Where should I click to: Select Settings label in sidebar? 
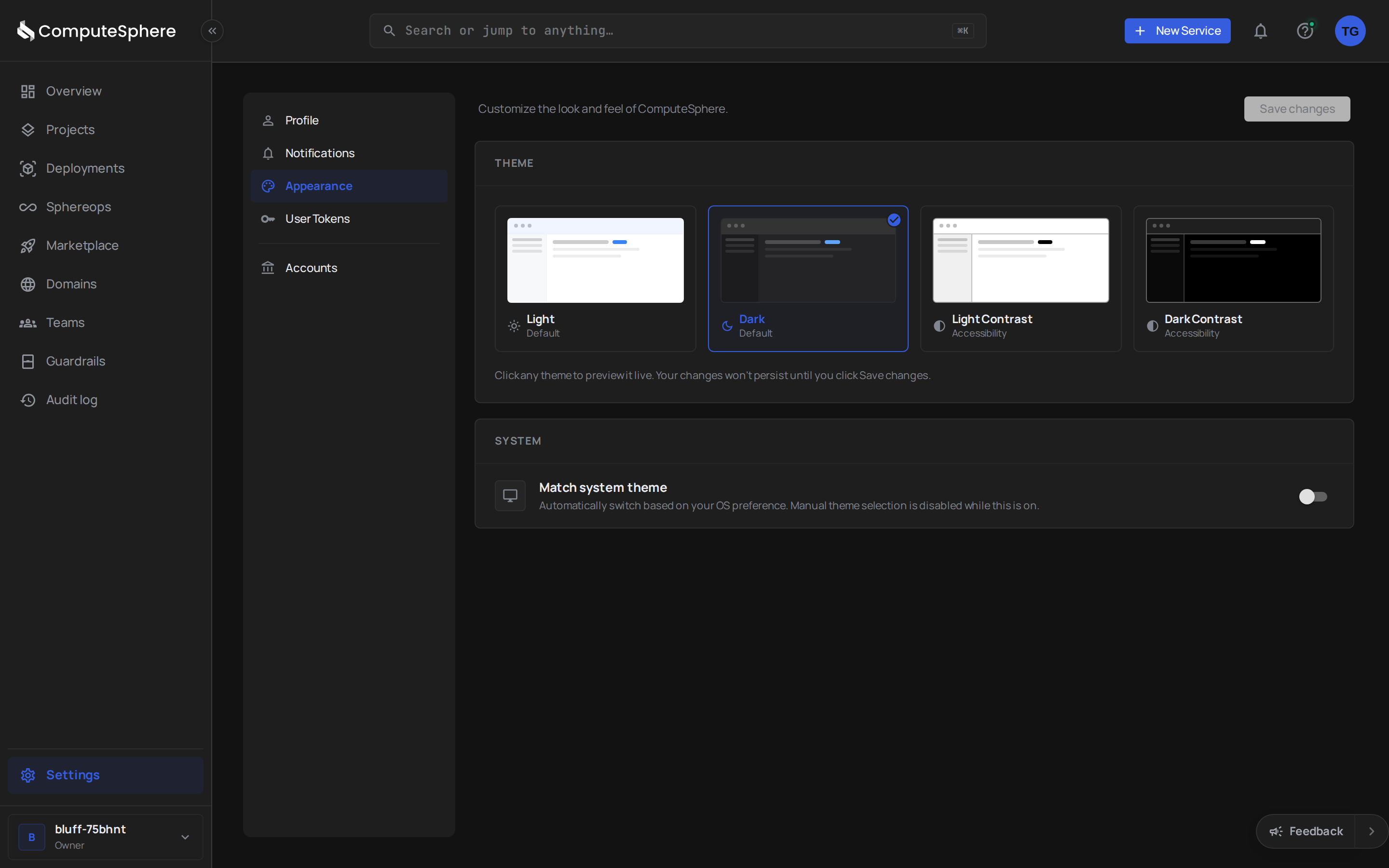point(73,775)
